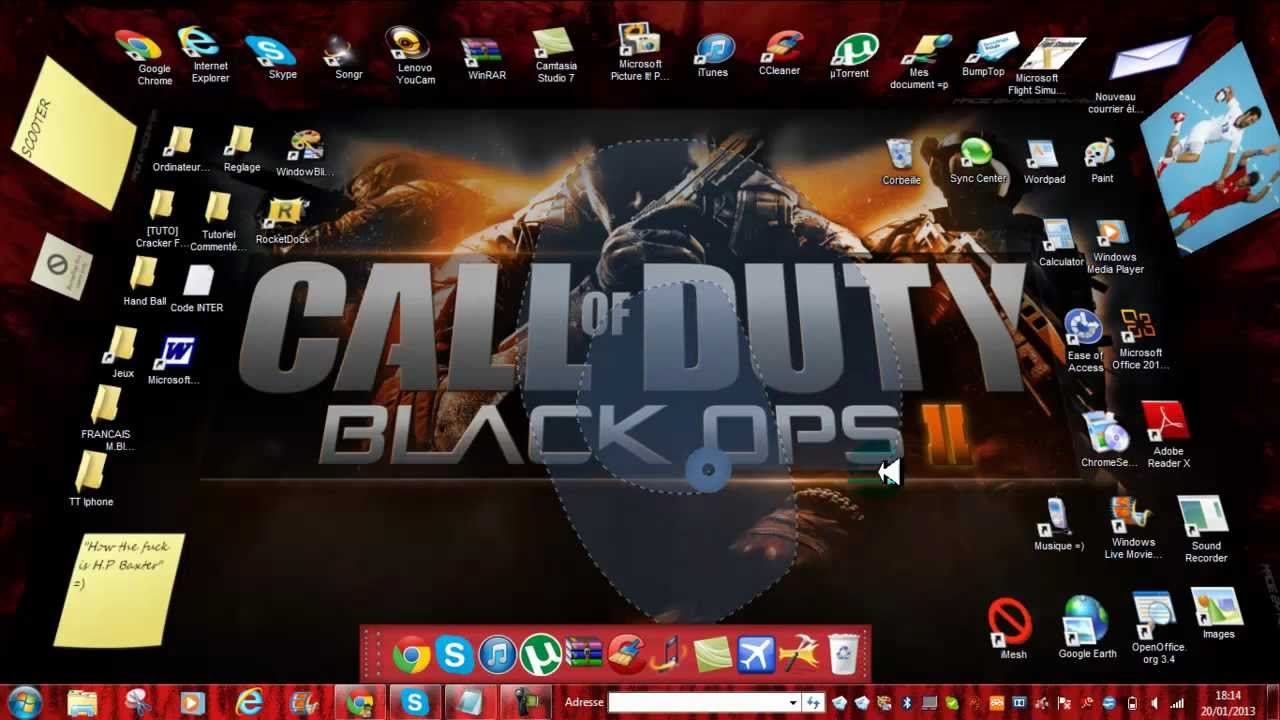Click the airplane icon in RocketDock

pos(757,656)
